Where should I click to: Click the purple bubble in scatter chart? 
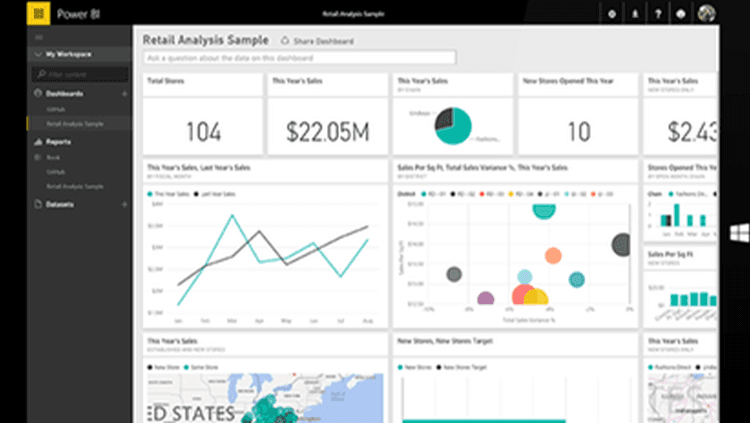coord(485,299)
